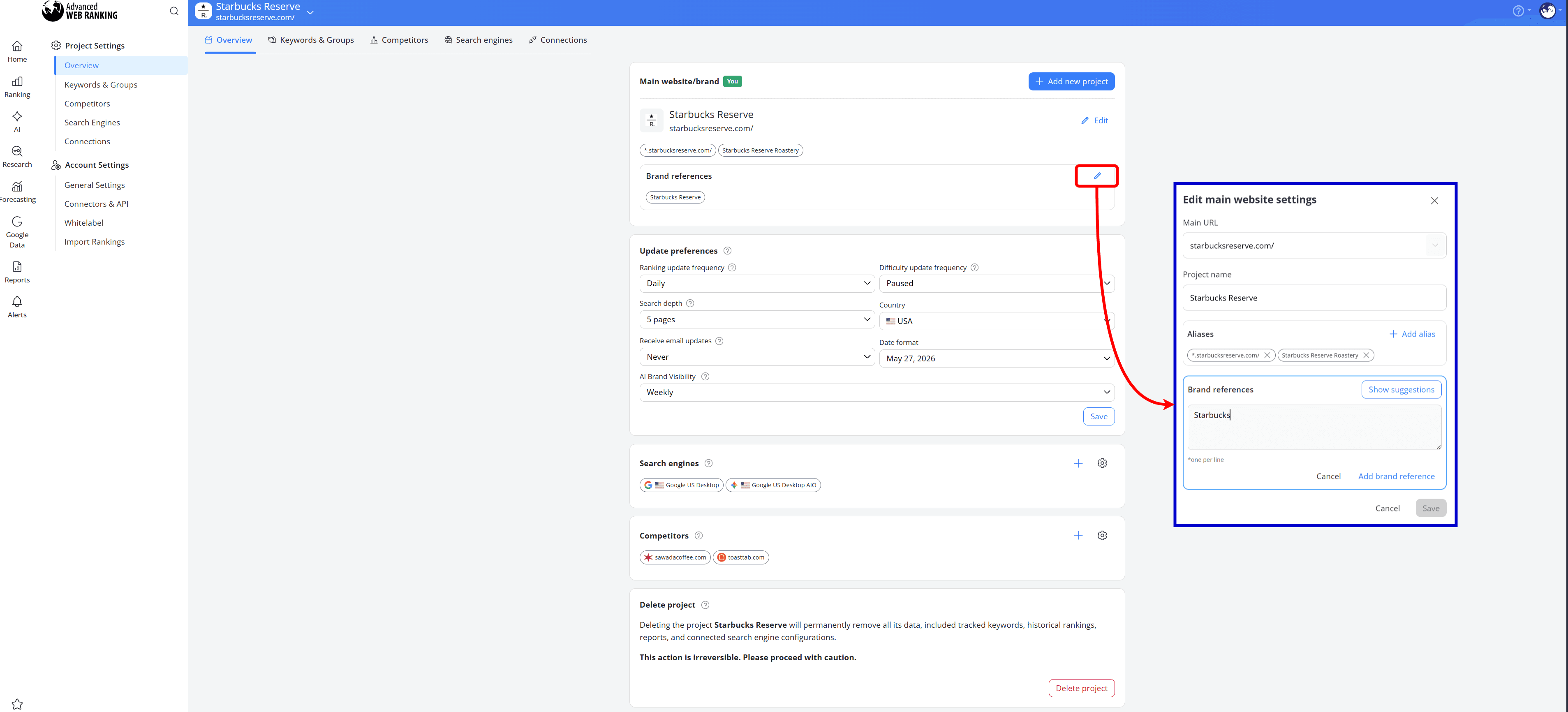Open Whitelabel settings
1568x712 pixels.
tap(84, 223)
